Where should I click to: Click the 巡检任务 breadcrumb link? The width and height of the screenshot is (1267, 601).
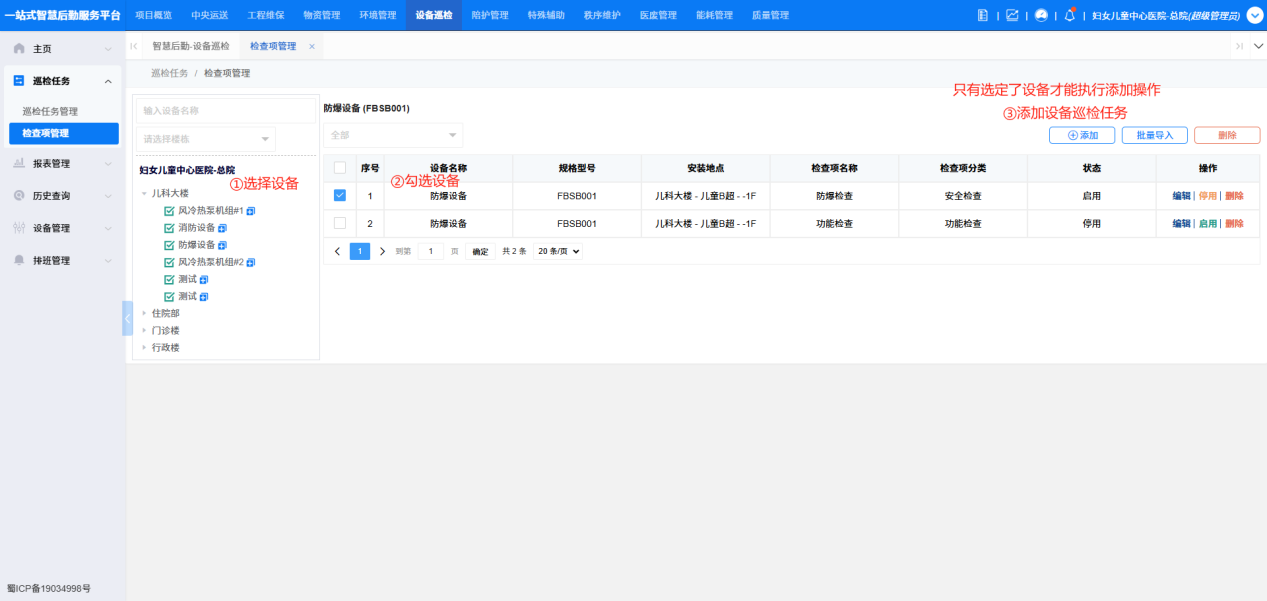[170, 73]
